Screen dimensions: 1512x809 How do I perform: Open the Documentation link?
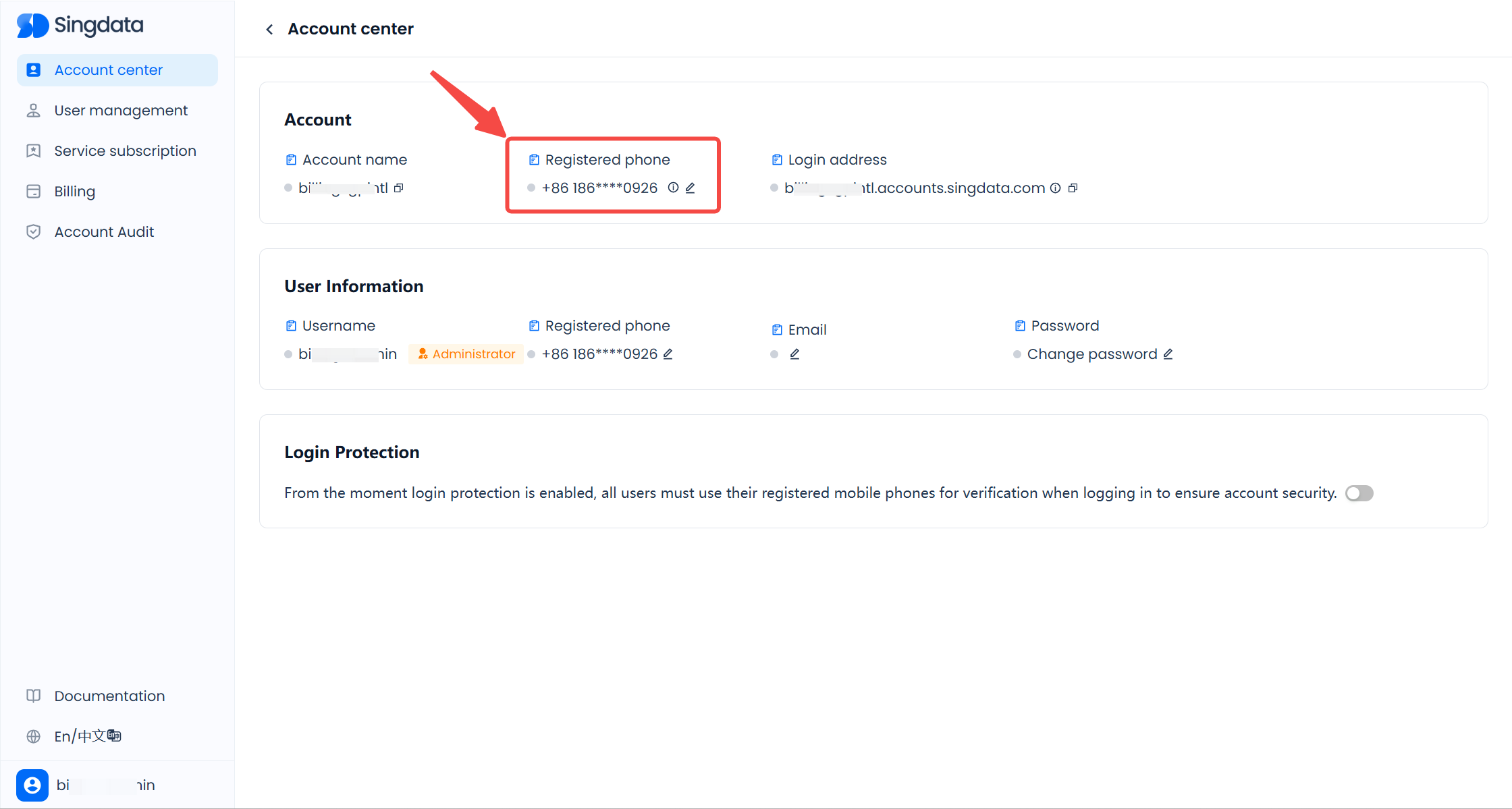point(109,696)
